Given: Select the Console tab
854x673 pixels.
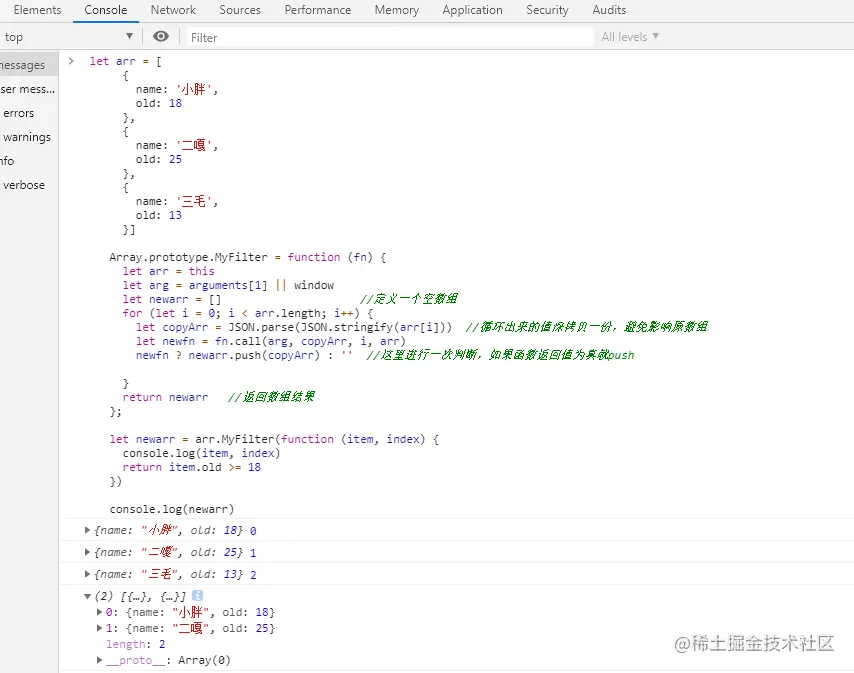Looking at the screenshot, I should click(106, 10).
